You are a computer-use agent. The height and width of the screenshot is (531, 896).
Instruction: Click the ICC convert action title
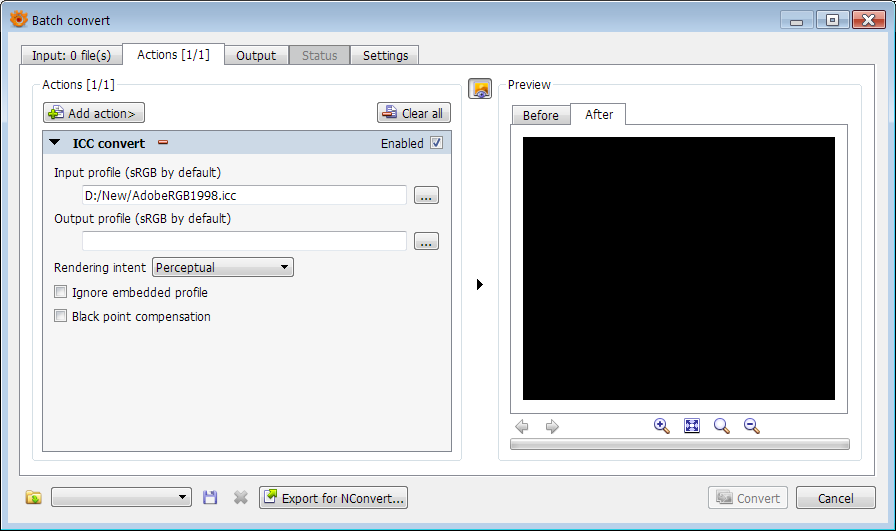click(109, 143)
